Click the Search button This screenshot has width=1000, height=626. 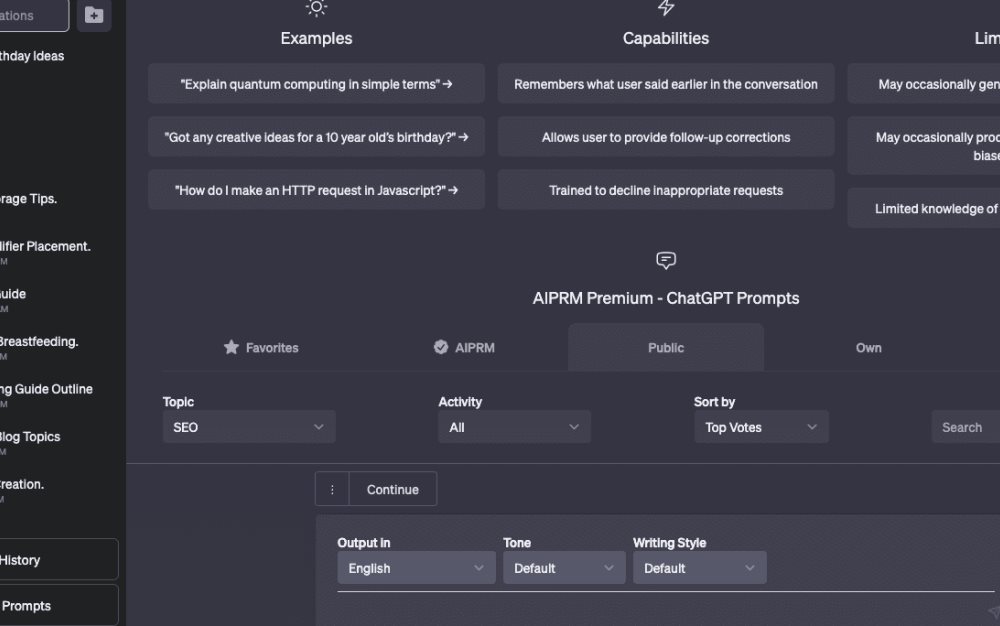pyautogui.click(x=963, y=426)
